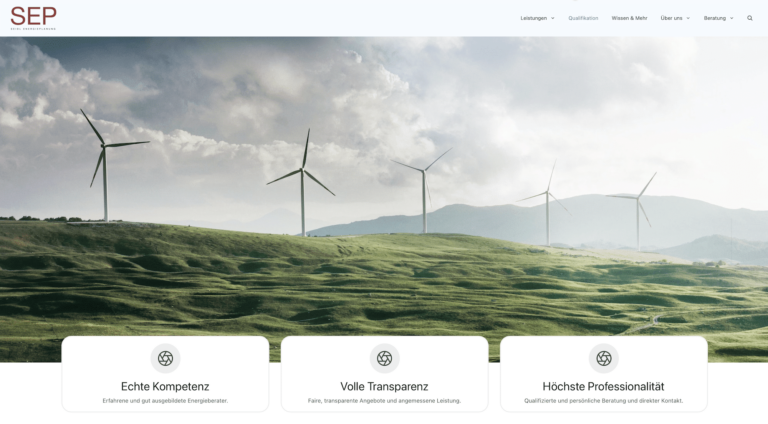Click the aperture icon above Volle Transparenz

click(x=384, y=358)
